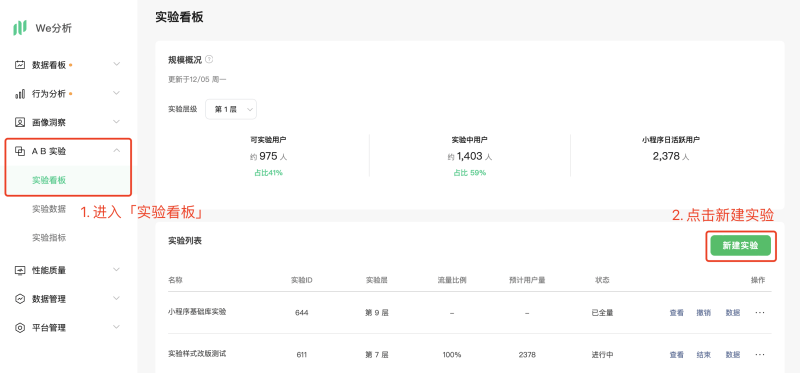Click 查看 for 小程序基础库实验
Screen dimensions: 800x373
(x=677, y=313)
